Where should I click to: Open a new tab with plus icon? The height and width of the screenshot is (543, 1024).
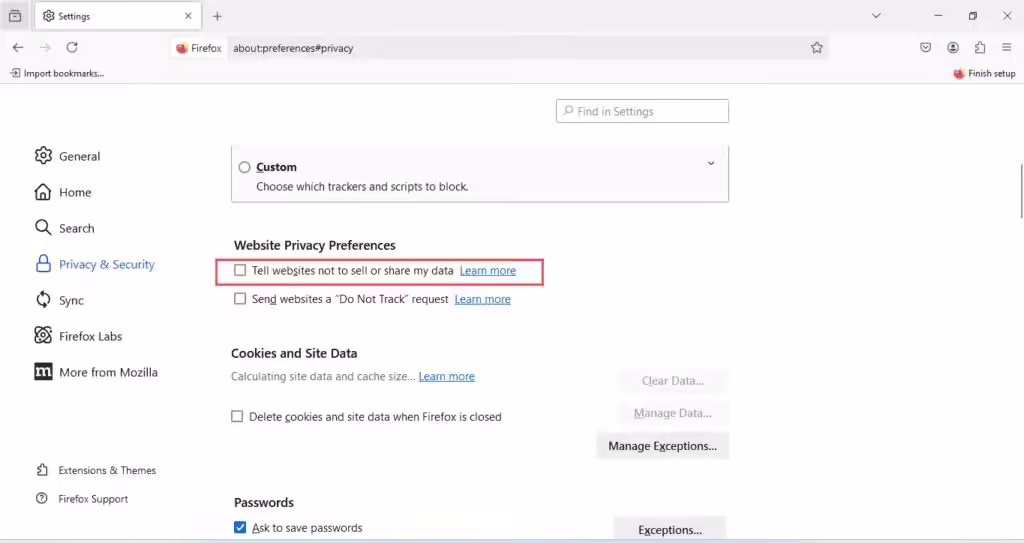pos(217,16)
